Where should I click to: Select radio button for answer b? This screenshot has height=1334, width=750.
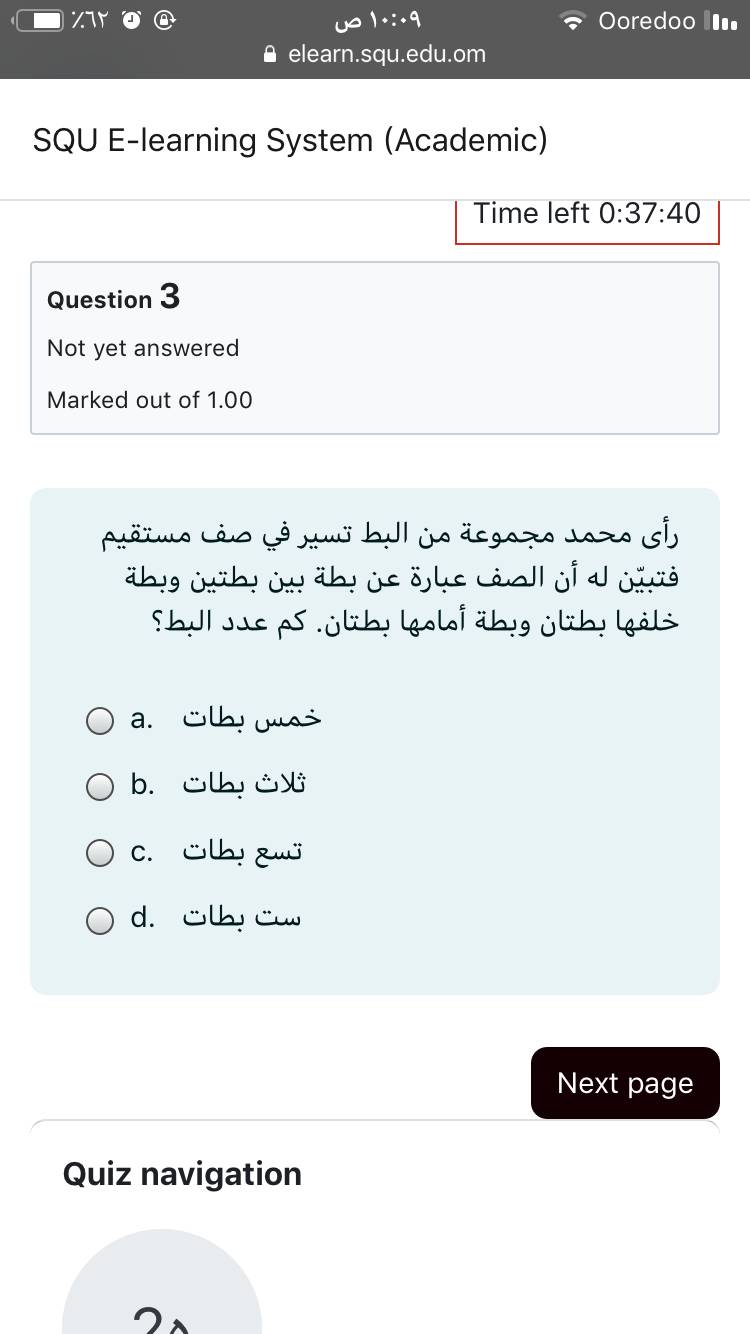click(100, 787)
